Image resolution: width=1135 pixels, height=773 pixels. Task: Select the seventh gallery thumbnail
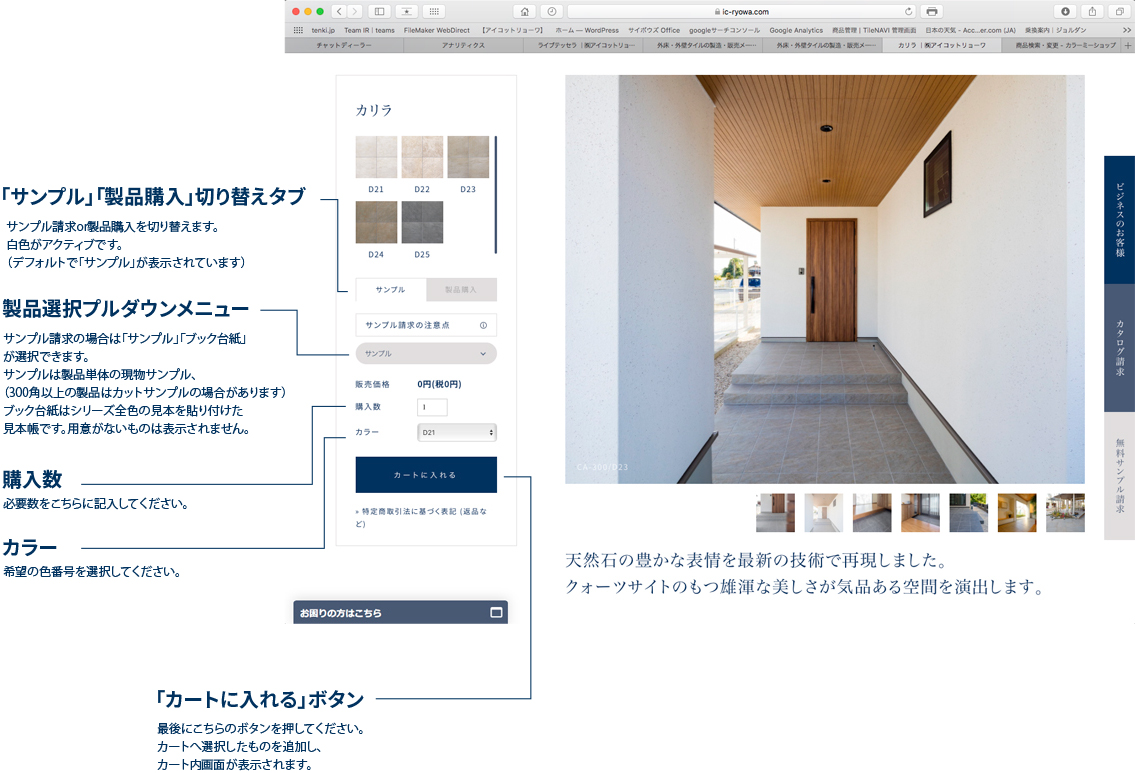[1066, 512]
